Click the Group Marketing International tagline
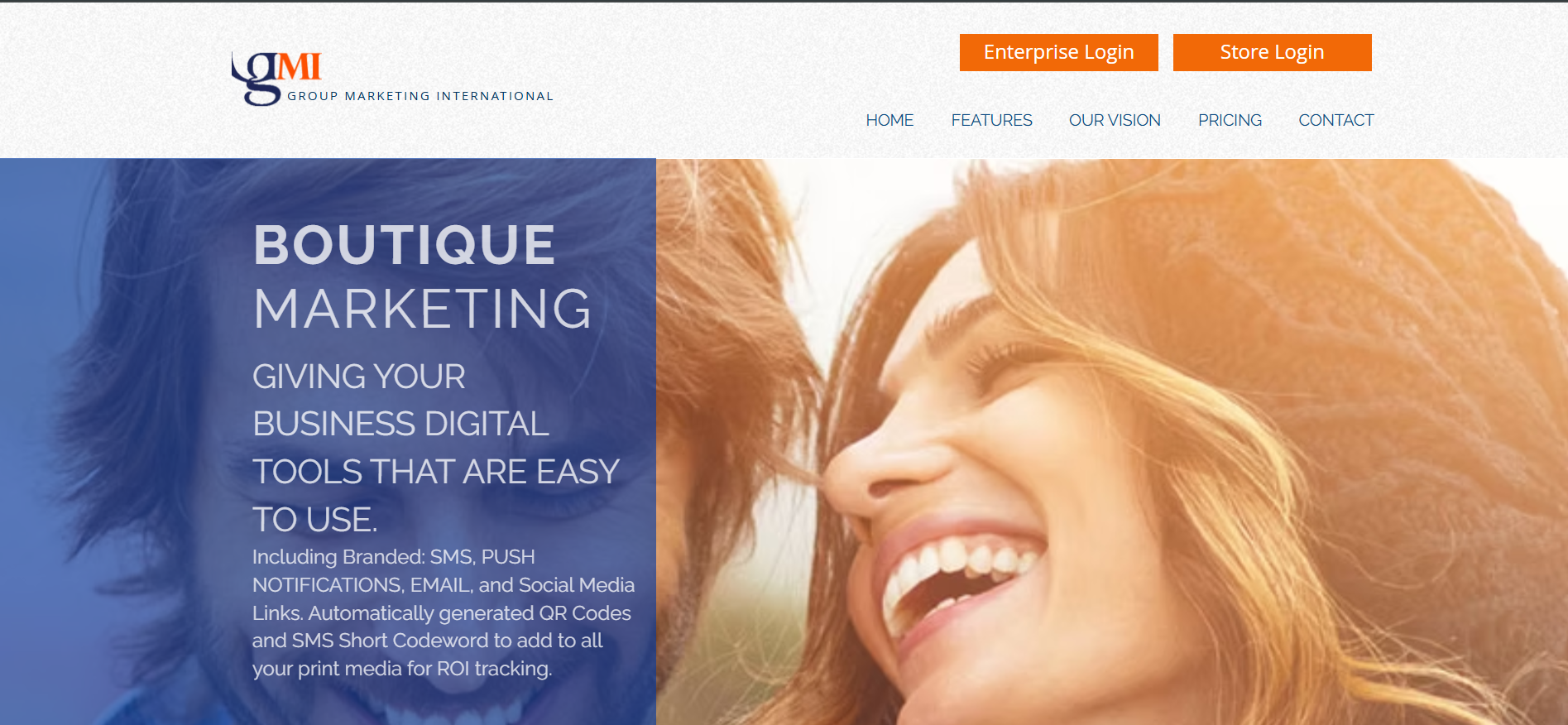 (420, 96)
